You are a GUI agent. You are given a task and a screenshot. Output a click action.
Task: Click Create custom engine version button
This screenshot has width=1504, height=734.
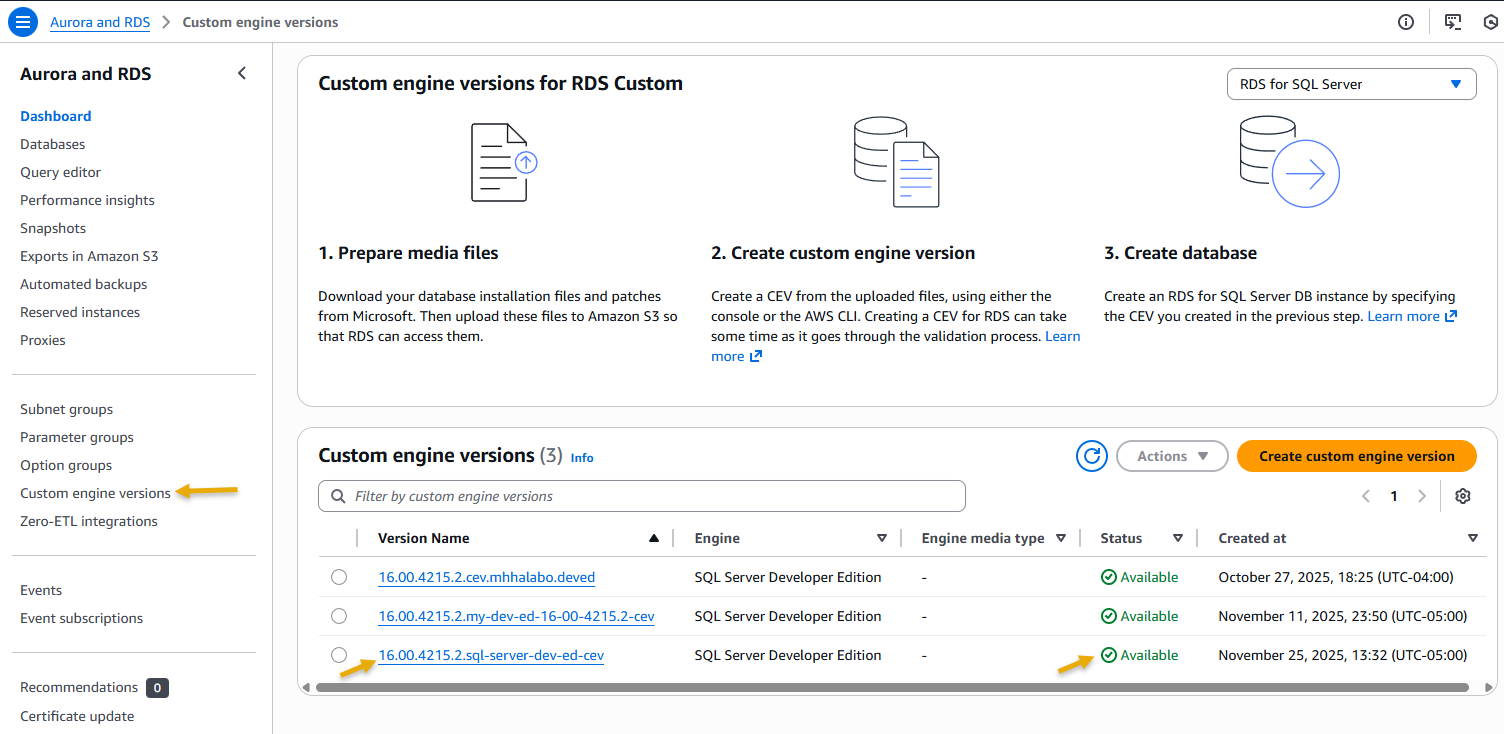pyautogui.click(x=1356, y=456)
